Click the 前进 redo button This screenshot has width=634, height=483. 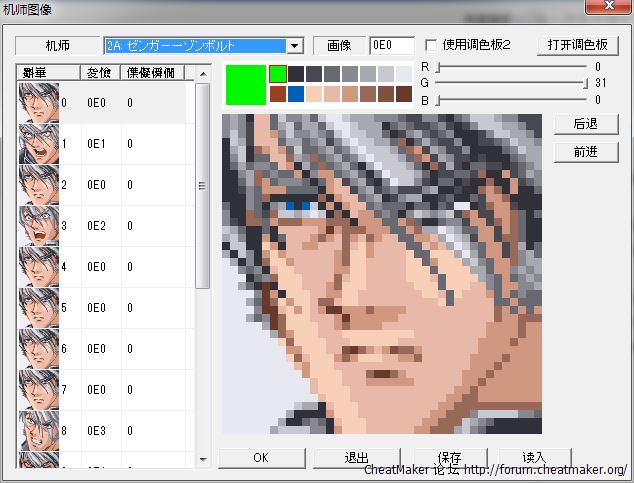tap(585, 152)
